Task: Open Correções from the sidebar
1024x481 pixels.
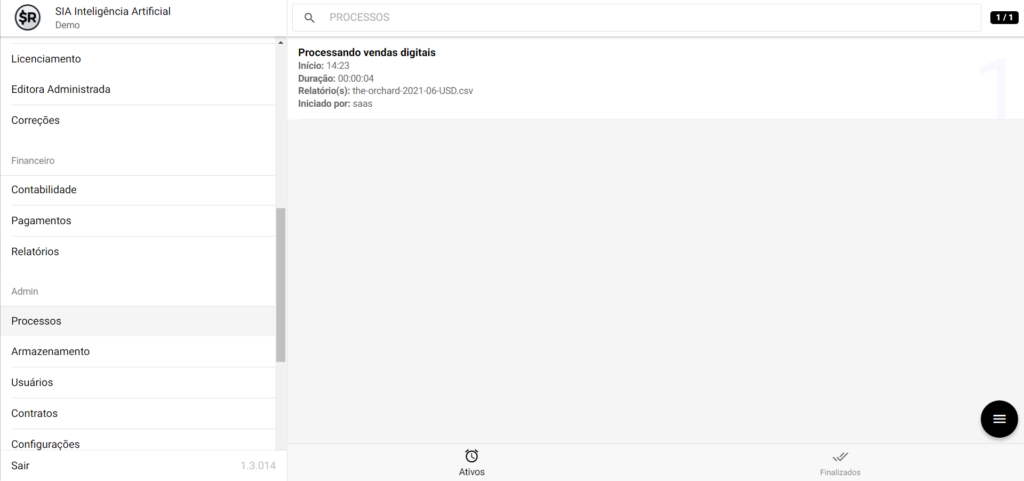Action: coord(36,121)
